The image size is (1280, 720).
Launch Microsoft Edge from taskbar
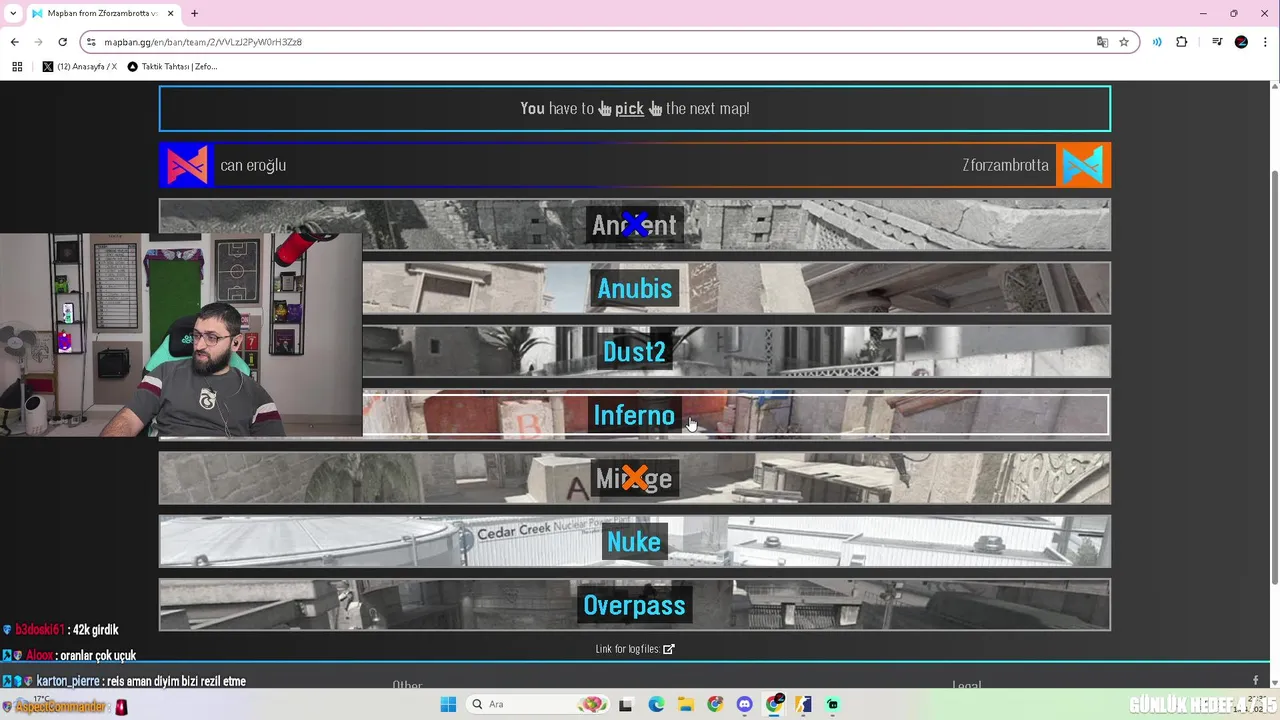656,705
